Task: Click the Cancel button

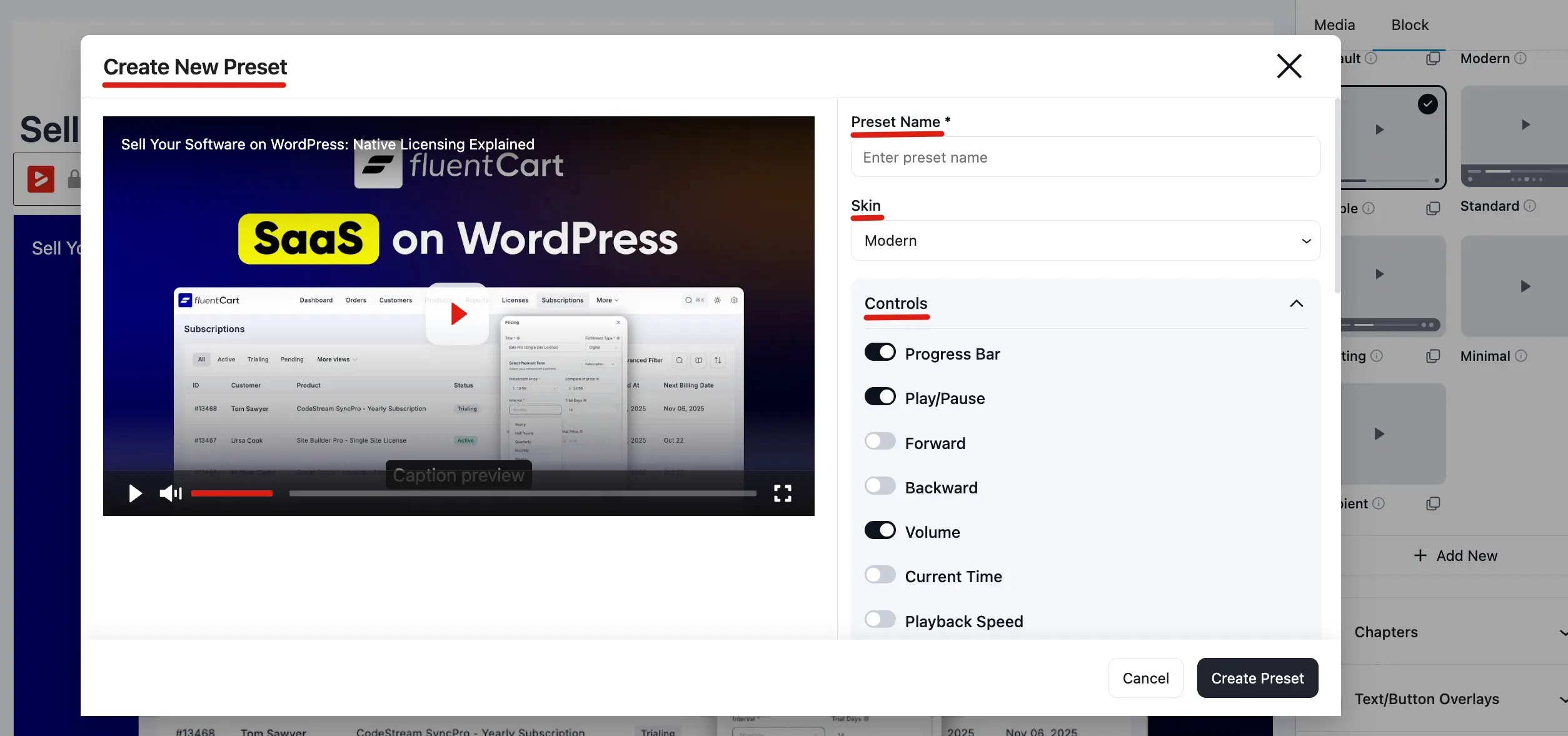Action: [x=1145, y=678]
